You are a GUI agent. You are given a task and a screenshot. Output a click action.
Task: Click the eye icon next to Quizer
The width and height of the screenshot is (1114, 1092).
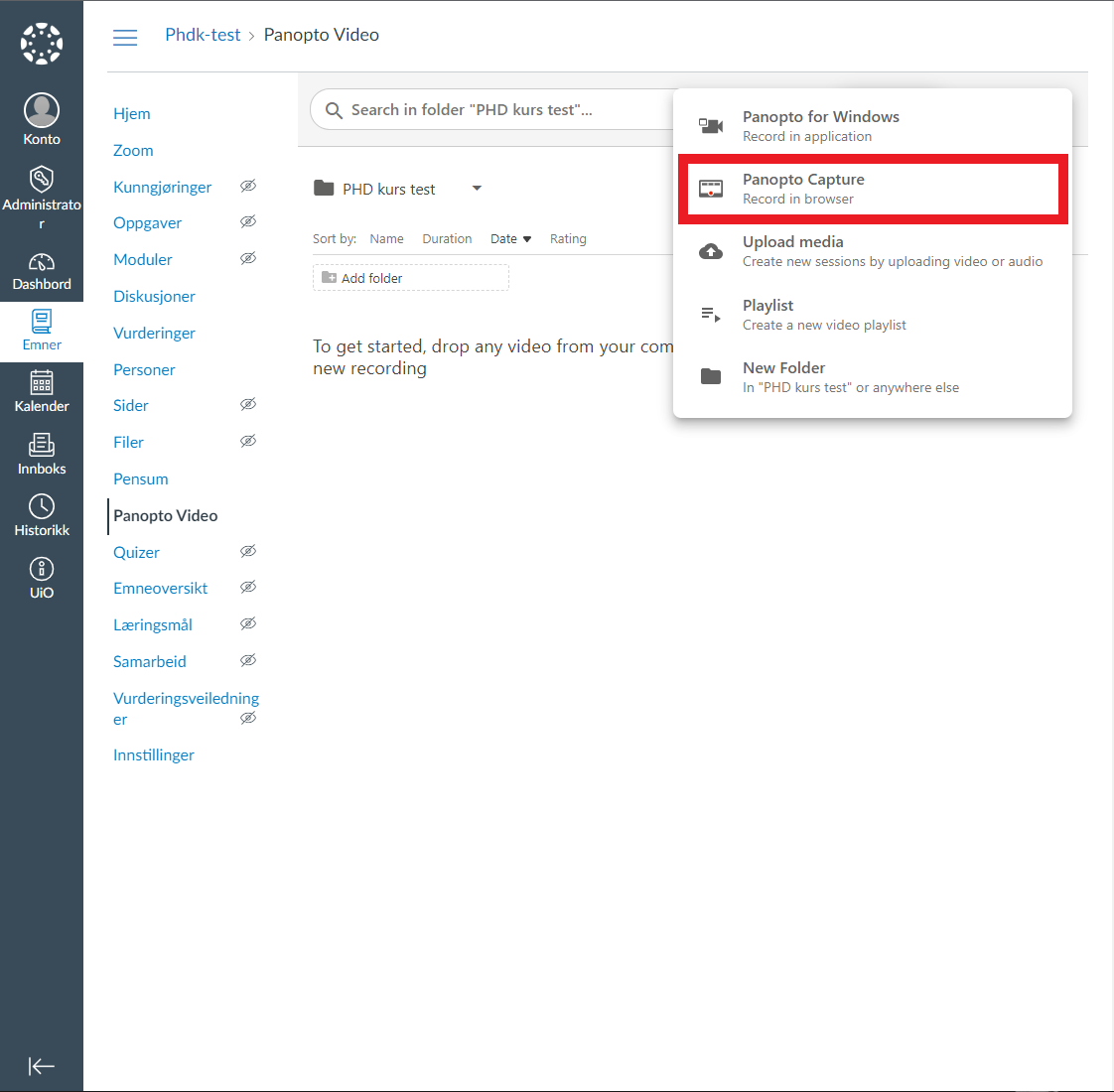point(248,551)
